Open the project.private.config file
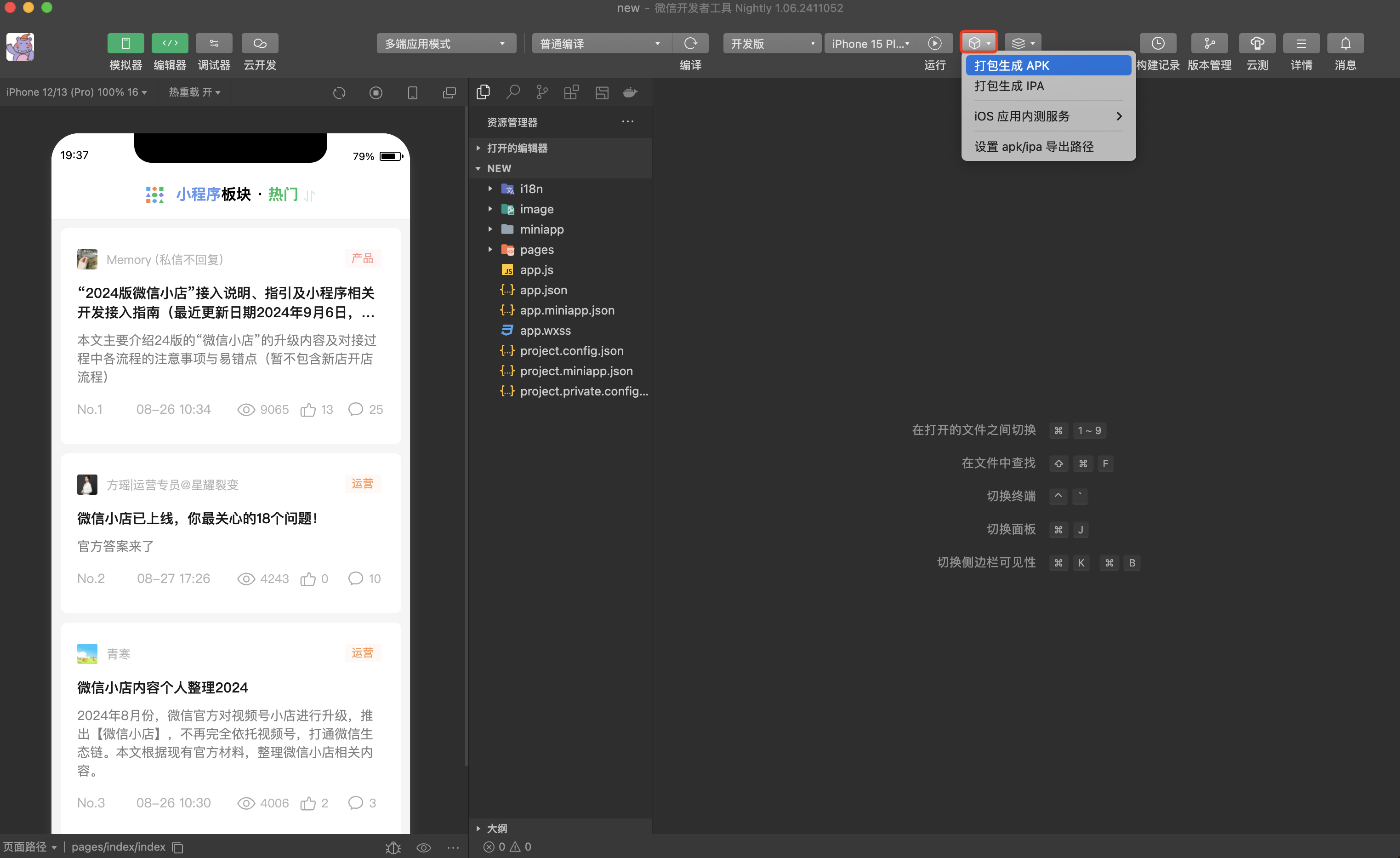1400x858 pixels. (x=560, y=391)
